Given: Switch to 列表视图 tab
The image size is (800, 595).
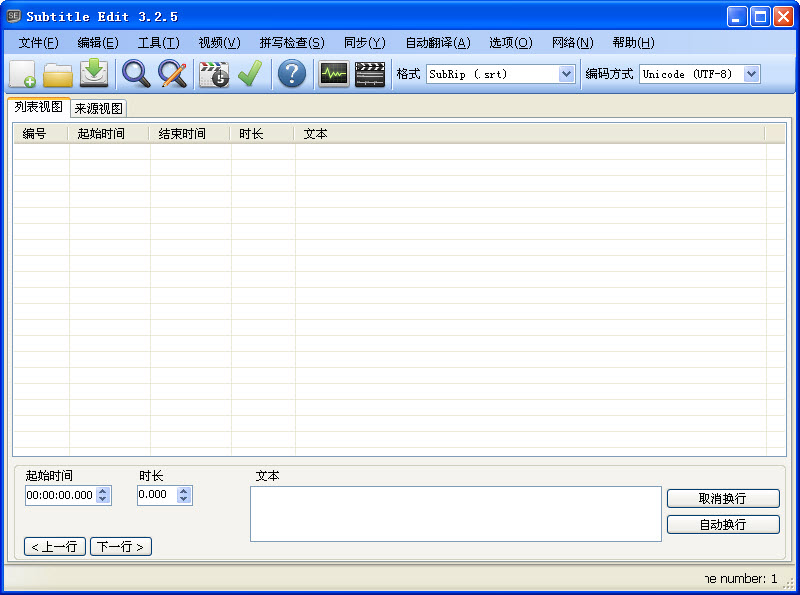Looking at the screenshot, I should click(x=39, y=107).
